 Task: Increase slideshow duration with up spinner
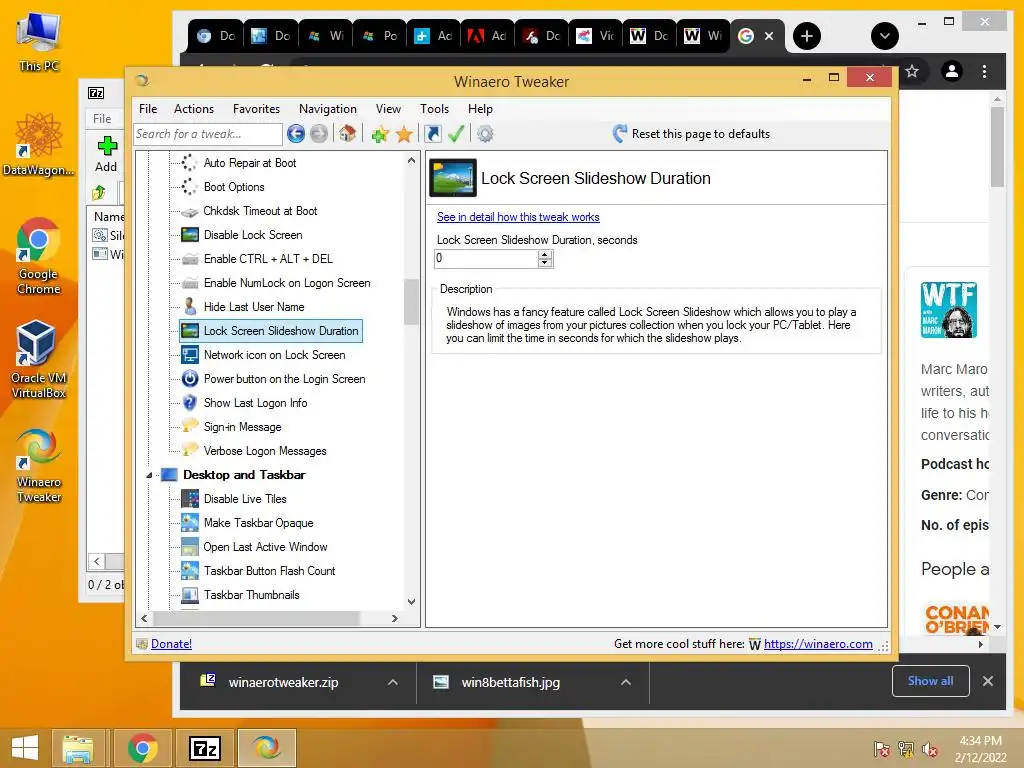pyautogui.click(x=545, y=255)
